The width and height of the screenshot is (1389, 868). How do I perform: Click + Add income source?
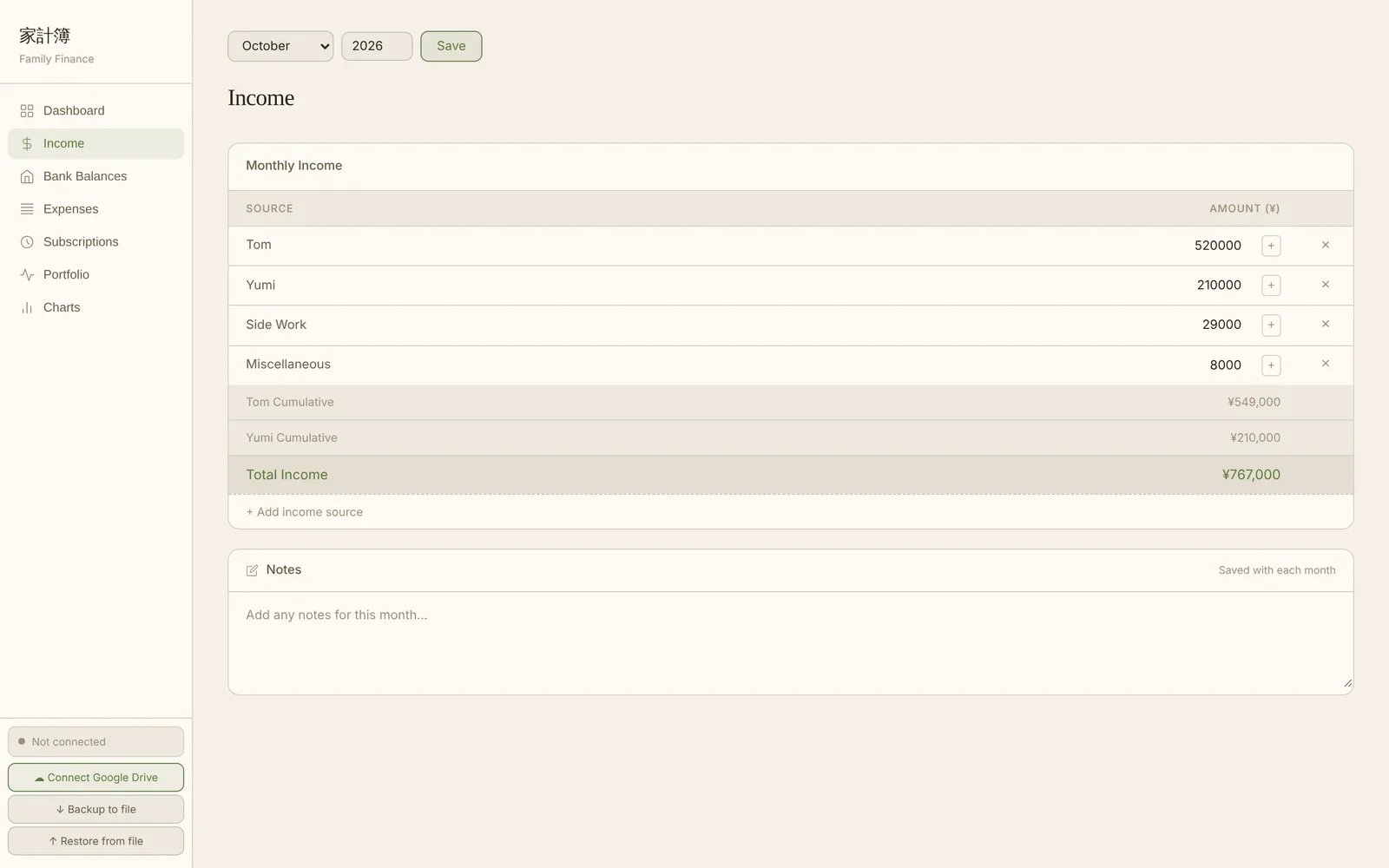pos(305,512)
